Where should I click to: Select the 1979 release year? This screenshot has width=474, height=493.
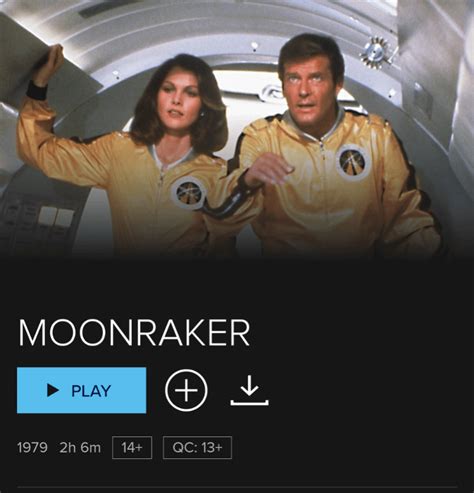[32, 447]
